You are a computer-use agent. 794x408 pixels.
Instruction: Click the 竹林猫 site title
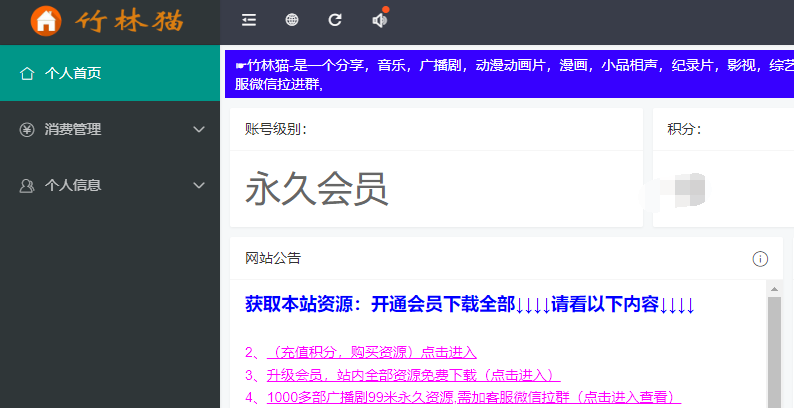pos(130,21)
